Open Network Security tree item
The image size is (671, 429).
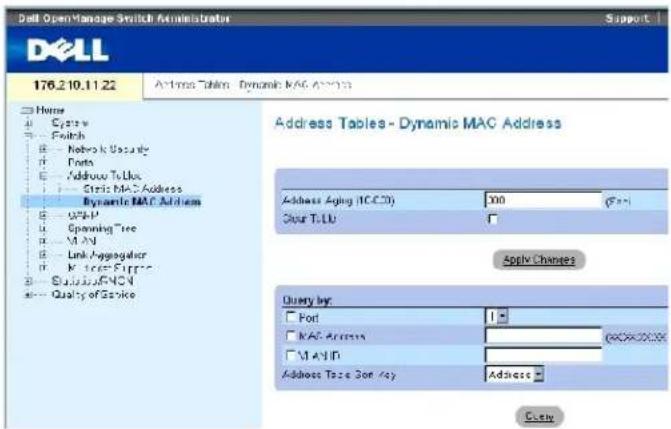[x=108, y=149]
